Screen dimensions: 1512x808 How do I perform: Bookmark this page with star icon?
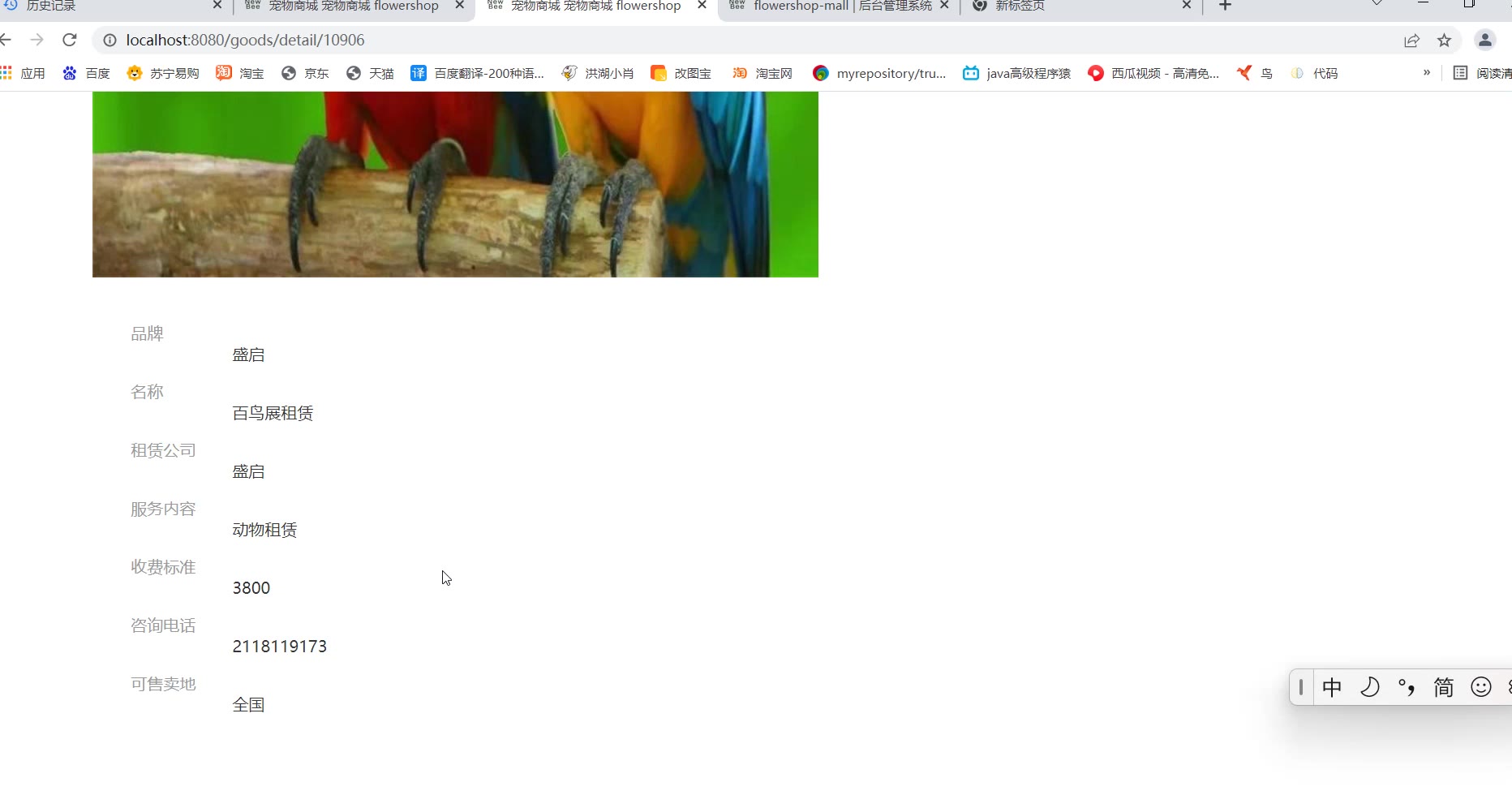(1445, 41)
